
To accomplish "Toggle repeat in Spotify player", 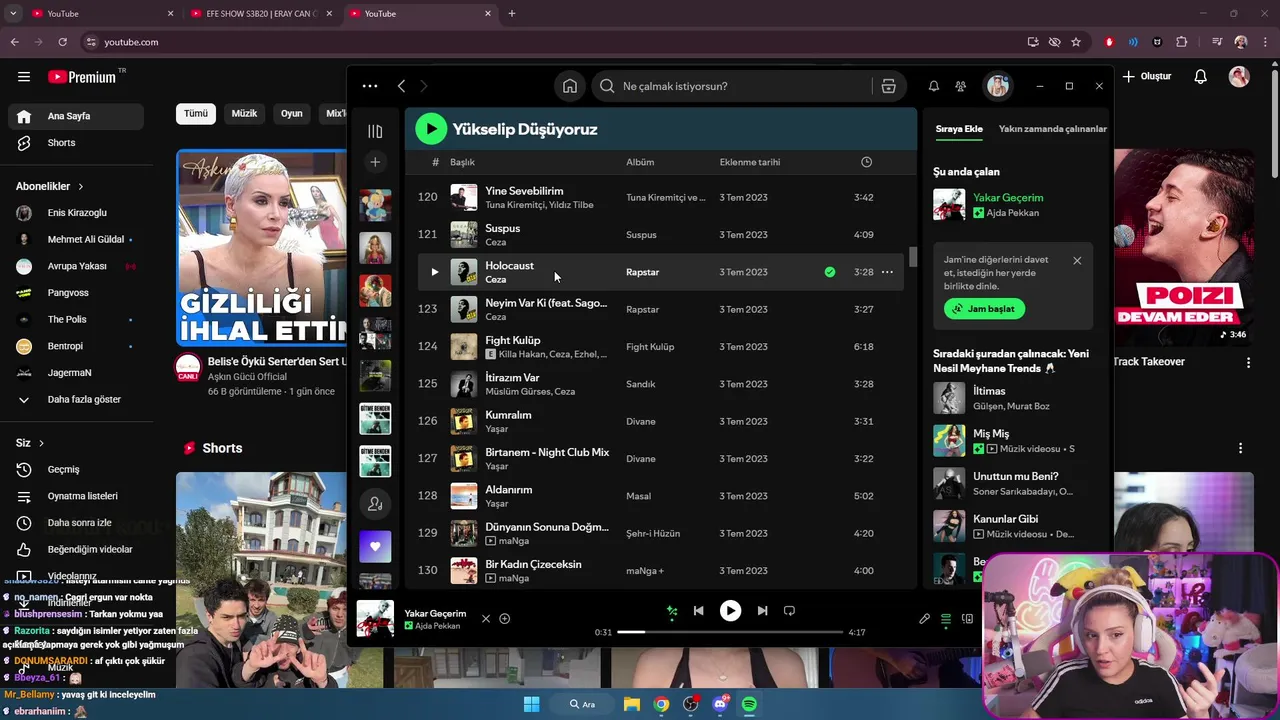I will [789, 611].
